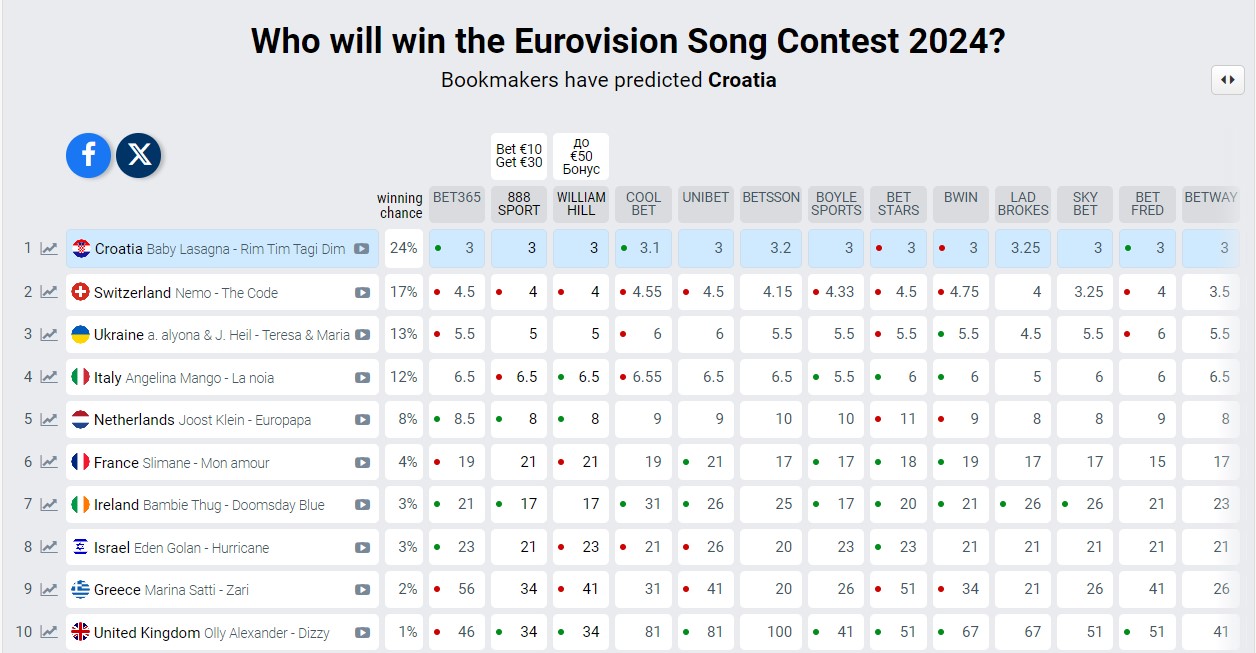Click the Ladbrokes odds of 3.25 for Croatia
The image size is (1256, 653).
(x=1023, y=249)
